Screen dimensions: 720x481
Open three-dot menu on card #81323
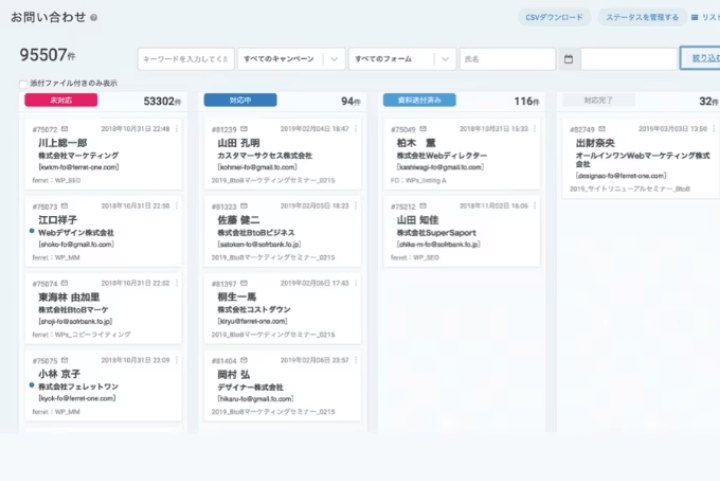(356, 205)
